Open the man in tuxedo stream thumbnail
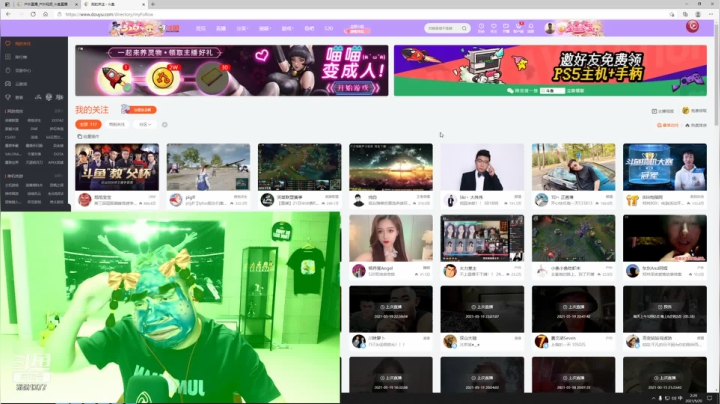This screenshot has height=404, width=720. click(x=482, y=167)
